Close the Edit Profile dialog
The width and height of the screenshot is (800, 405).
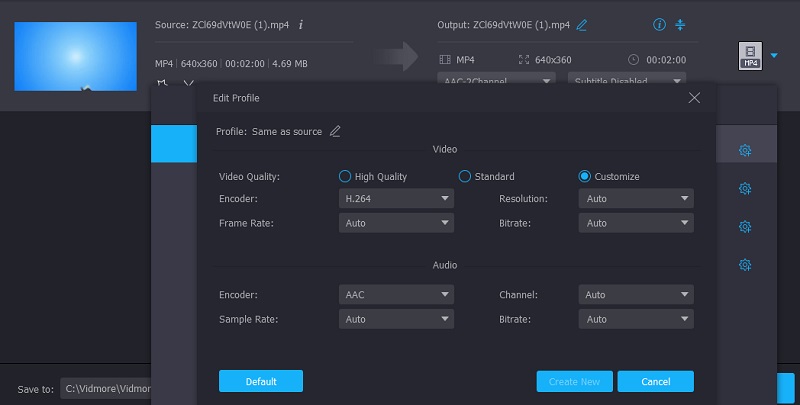click(694, 98)
